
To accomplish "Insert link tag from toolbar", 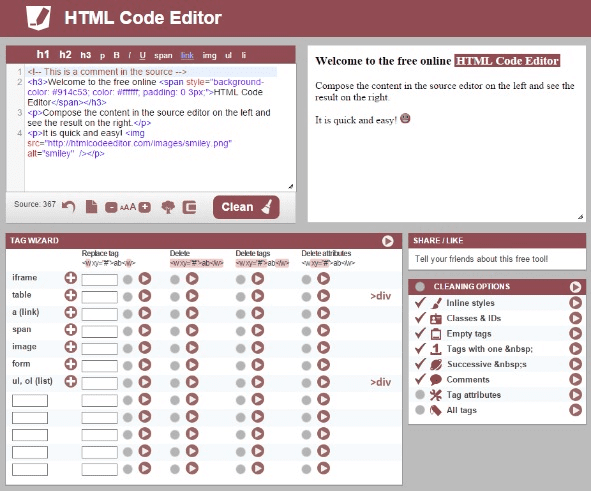I will [187, 55].
